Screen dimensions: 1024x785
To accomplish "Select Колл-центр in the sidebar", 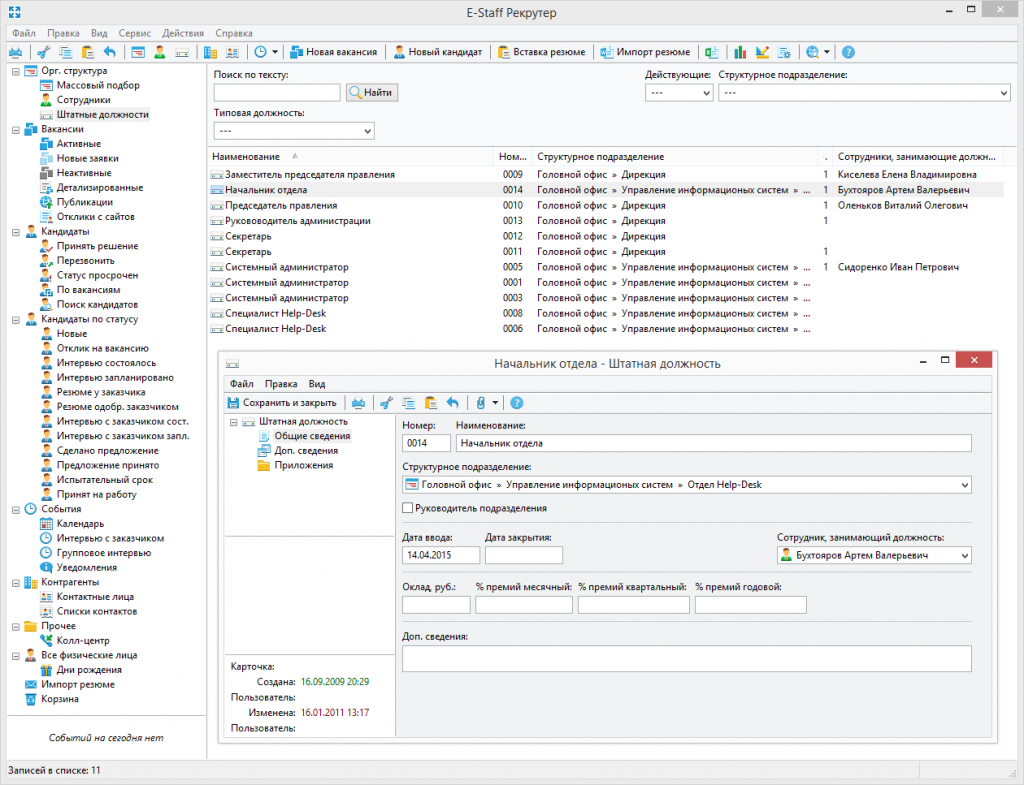I will pyautogui.click(x=83, y=641).
